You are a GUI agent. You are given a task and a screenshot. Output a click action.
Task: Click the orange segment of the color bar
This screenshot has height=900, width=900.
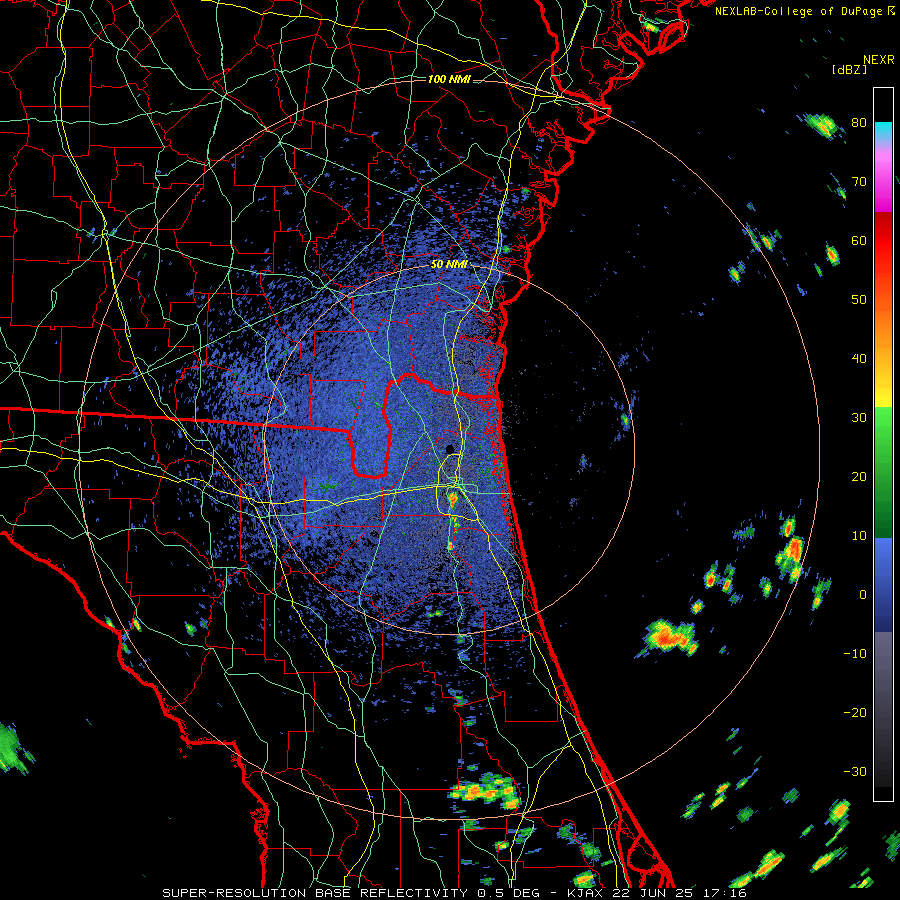883,327
